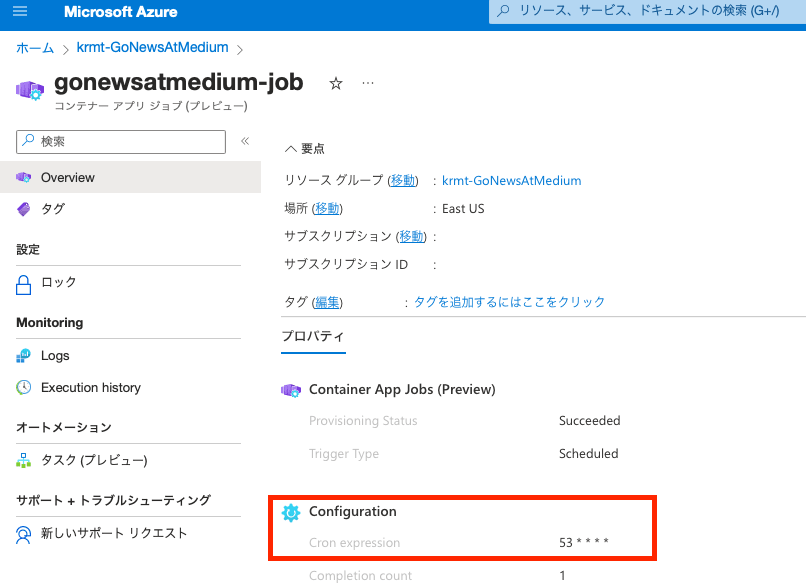Click the Logs icon in sidebar
This screenshot has height=585, width=806.
pos(24,356)
